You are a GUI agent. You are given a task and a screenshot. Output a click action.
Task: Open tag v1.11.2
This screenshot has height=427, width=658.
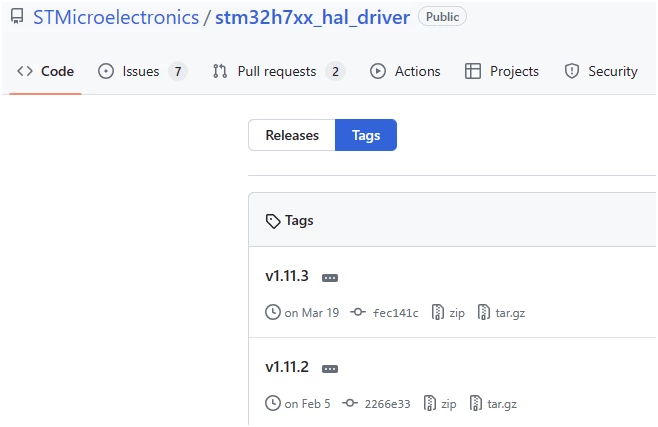coord(287,367)
